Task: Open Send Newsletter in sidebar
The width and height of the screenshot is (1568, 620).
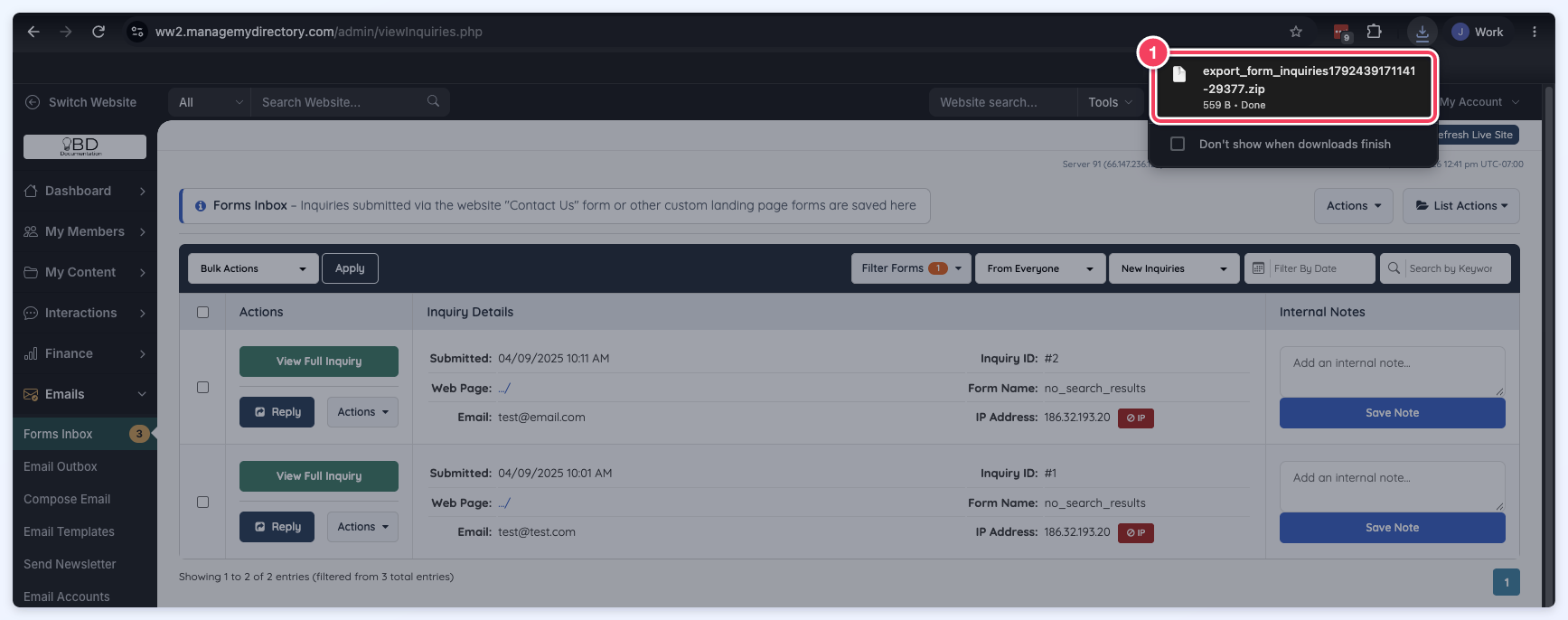Action: [x=70, y=564]
